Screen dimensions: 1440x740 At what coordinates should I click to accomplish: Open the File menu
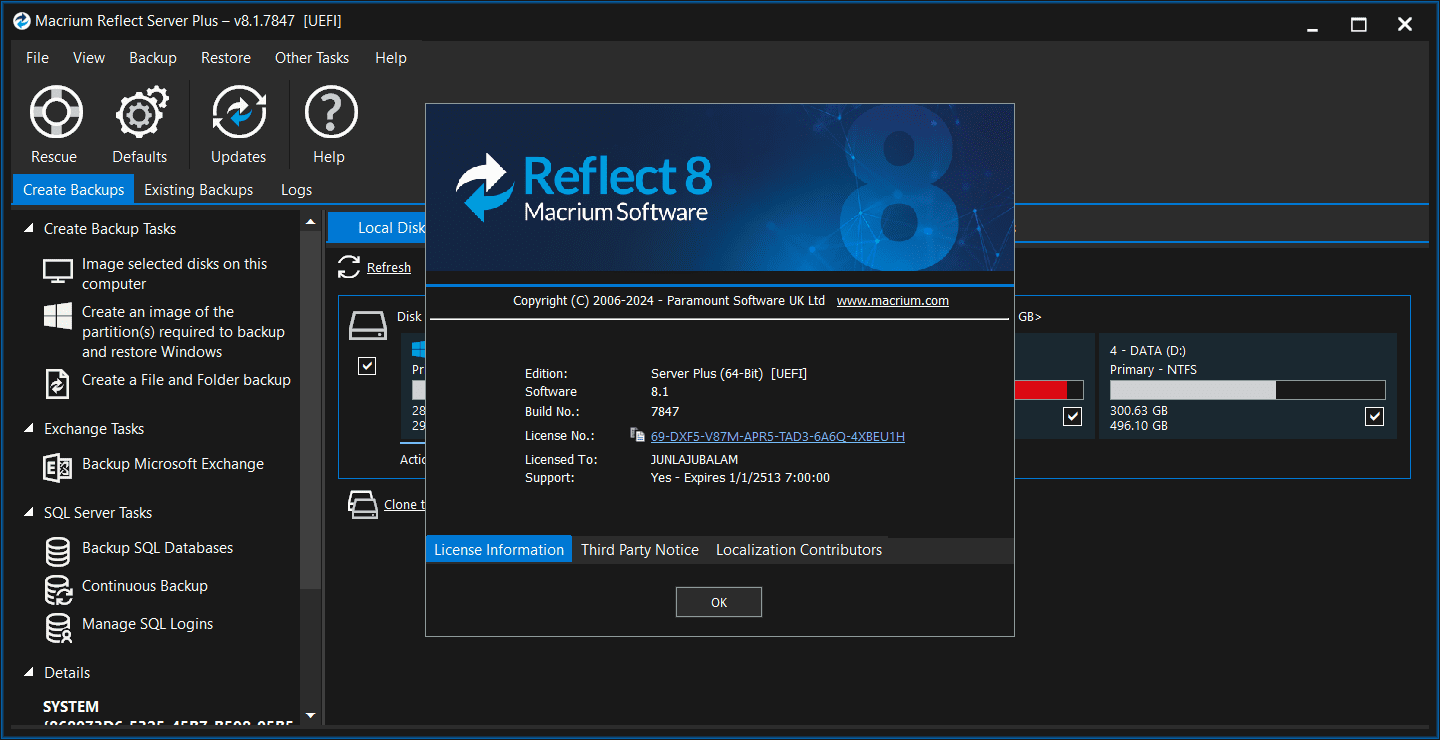[x=37, y=58]
